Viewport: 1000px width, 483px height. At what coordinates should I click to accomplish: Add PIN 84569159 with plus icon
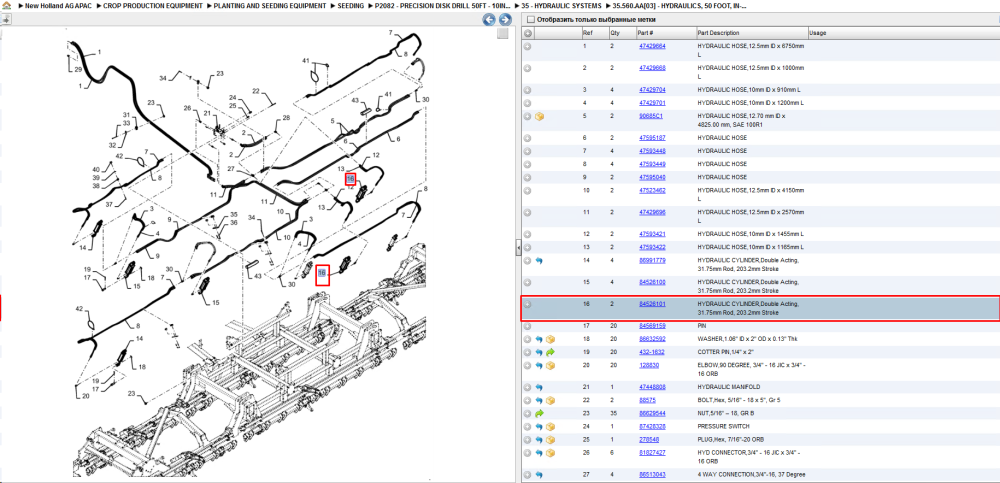pyautogui.click(x=527, y=326)
